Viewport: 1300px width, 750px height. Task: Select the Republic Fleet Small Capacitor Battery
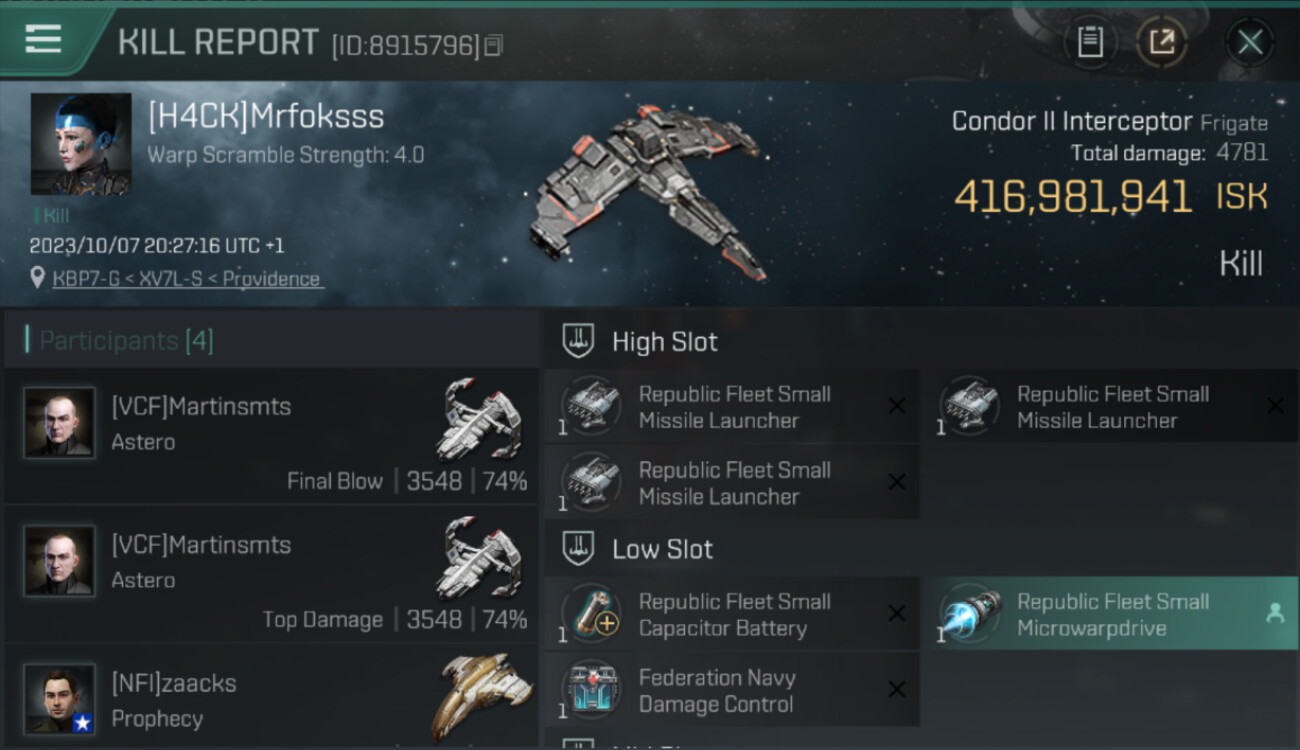click(732, 614)
